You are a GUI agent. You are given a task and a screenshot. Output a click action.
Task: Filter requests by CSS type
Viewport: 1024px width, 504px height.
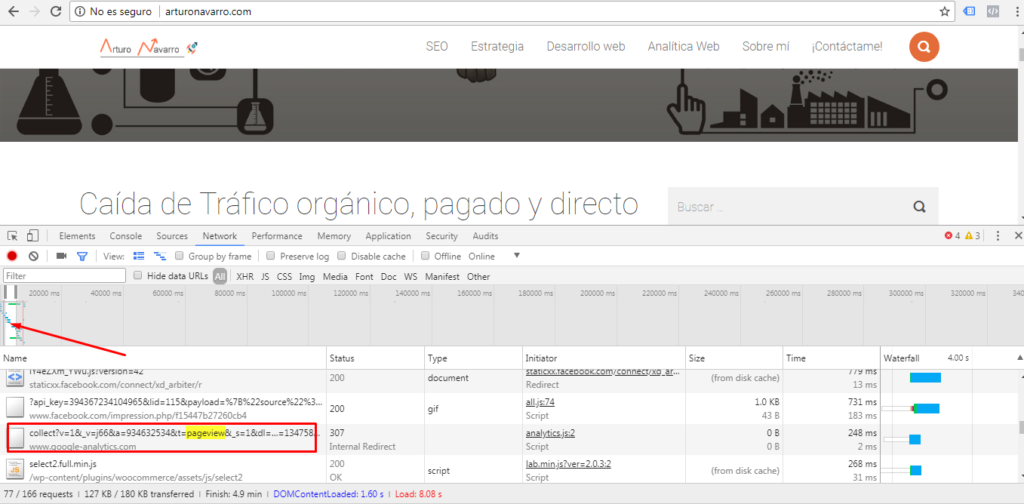284,276
